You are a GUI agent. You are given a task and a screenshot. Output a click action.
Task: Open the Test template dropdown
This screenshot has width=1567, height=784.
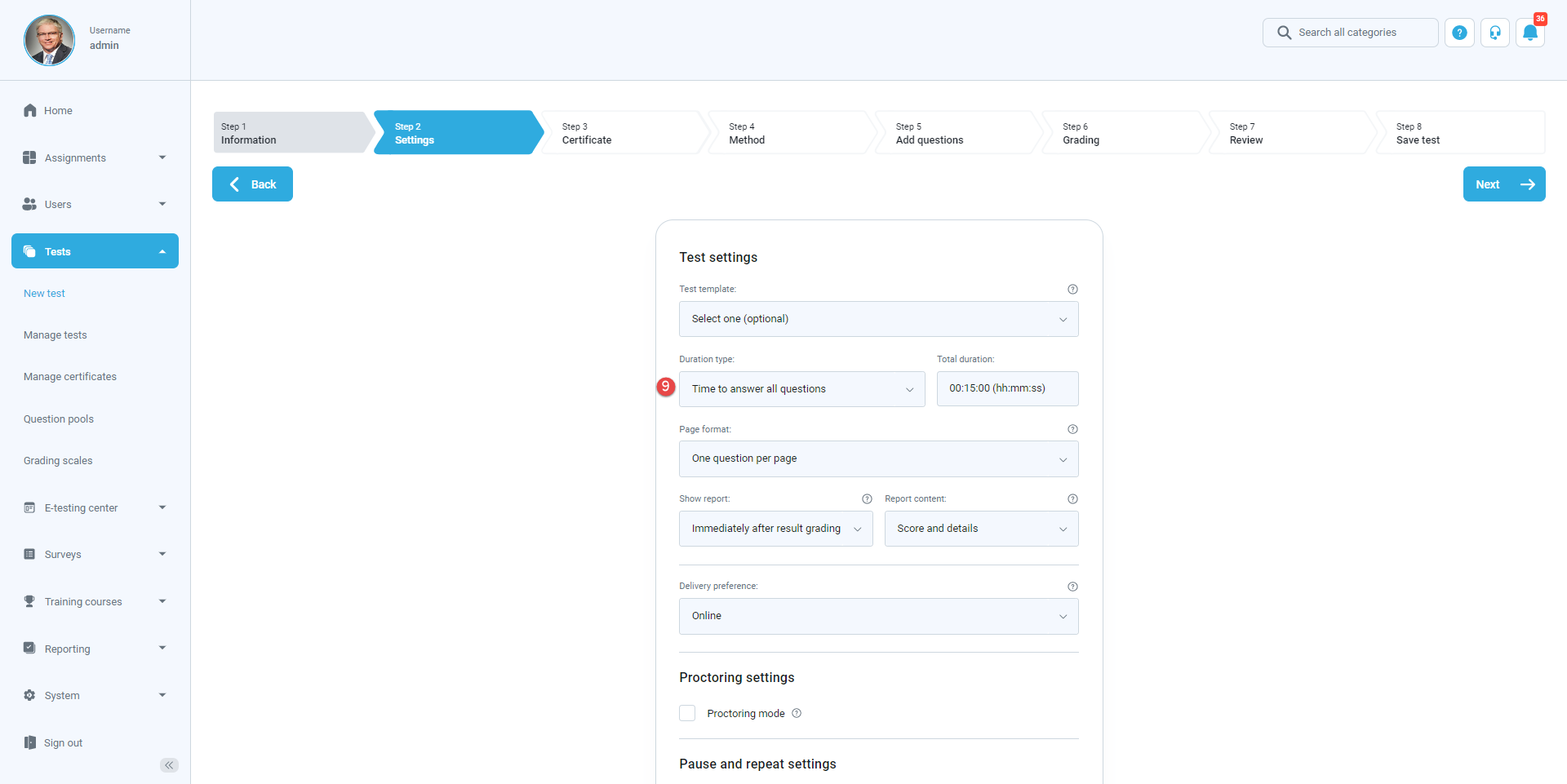(x=878, y=319)
